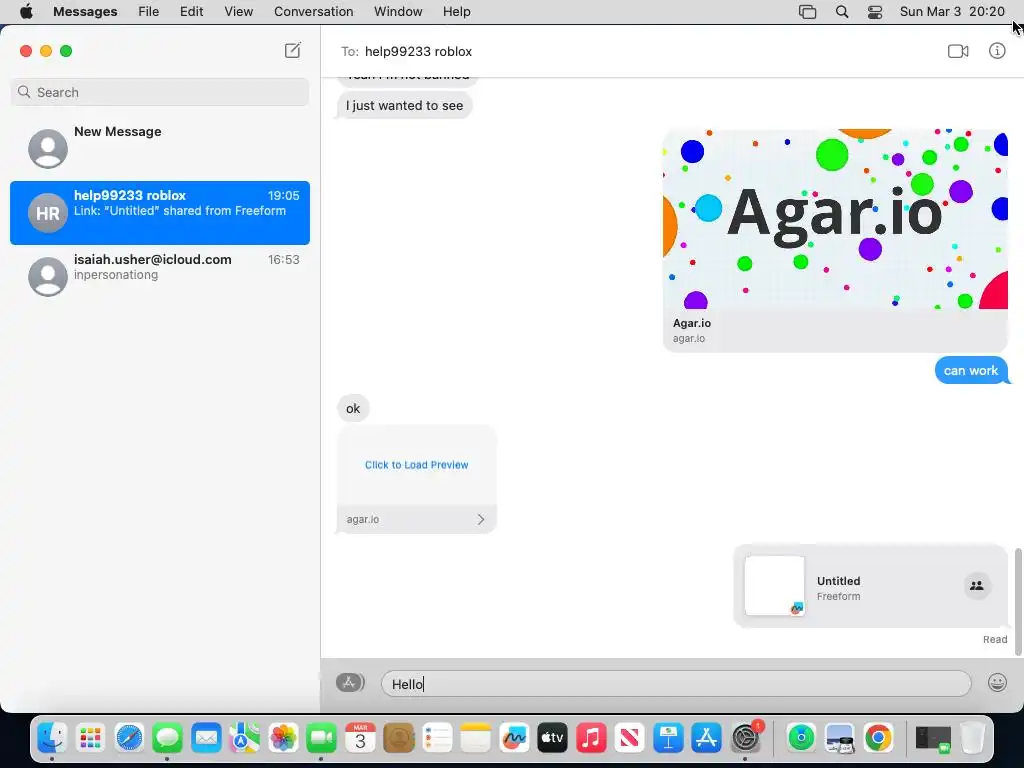Click the 'ok' message bubble
The width and height of the screenshot is (1024, 768).
click(353, 408)
